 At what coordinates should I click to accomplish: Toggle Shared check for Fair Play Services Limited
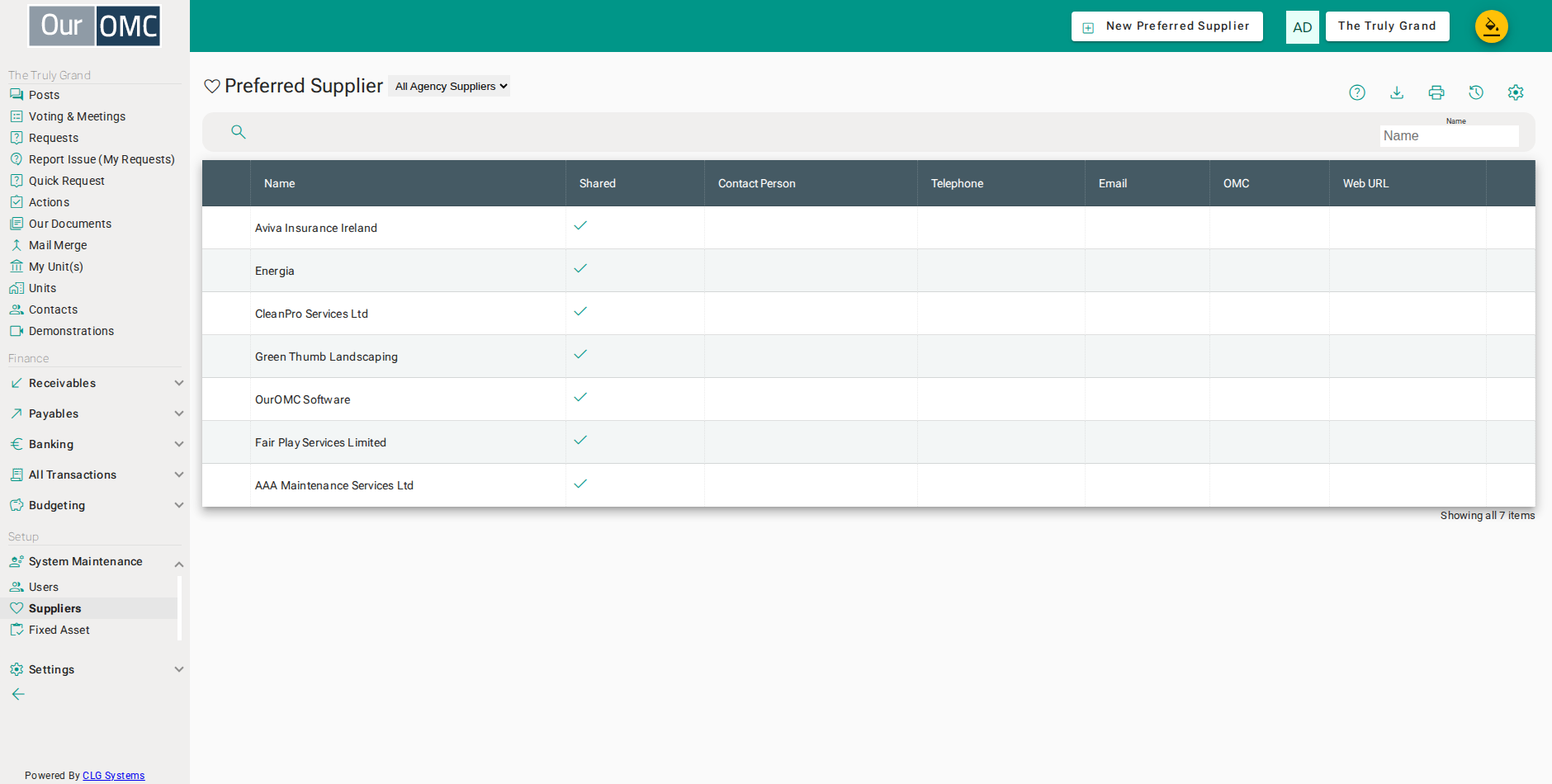click(x=580, y=440)
